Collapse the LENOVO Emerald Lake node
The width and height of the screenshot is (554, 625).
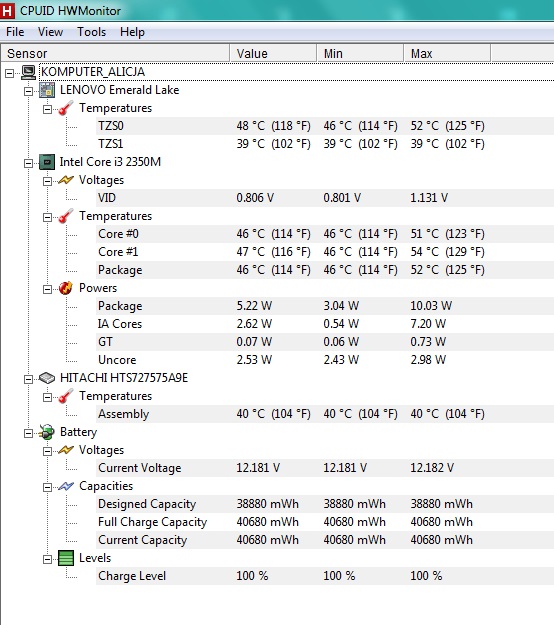coord(28,91)
